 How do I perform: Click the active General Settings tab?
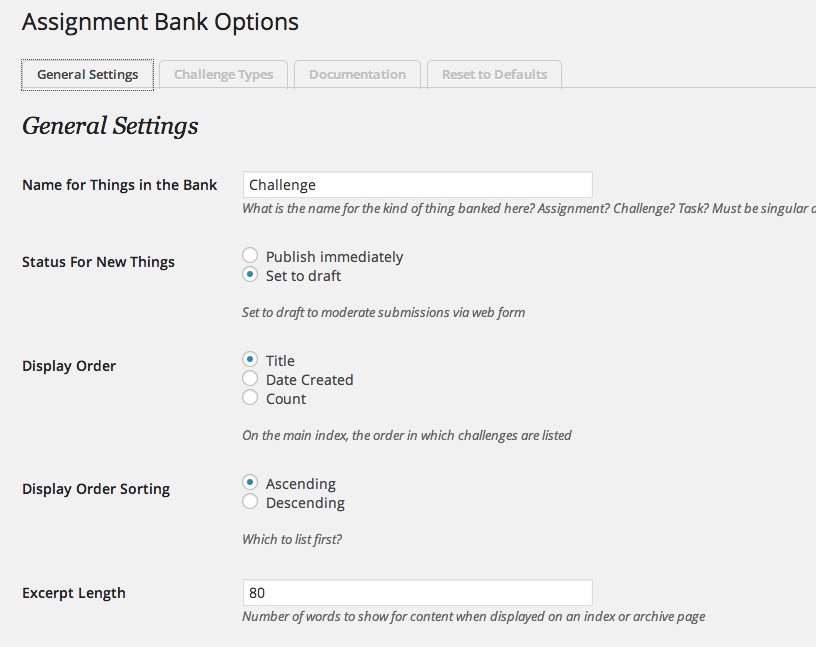pos(87,74)
